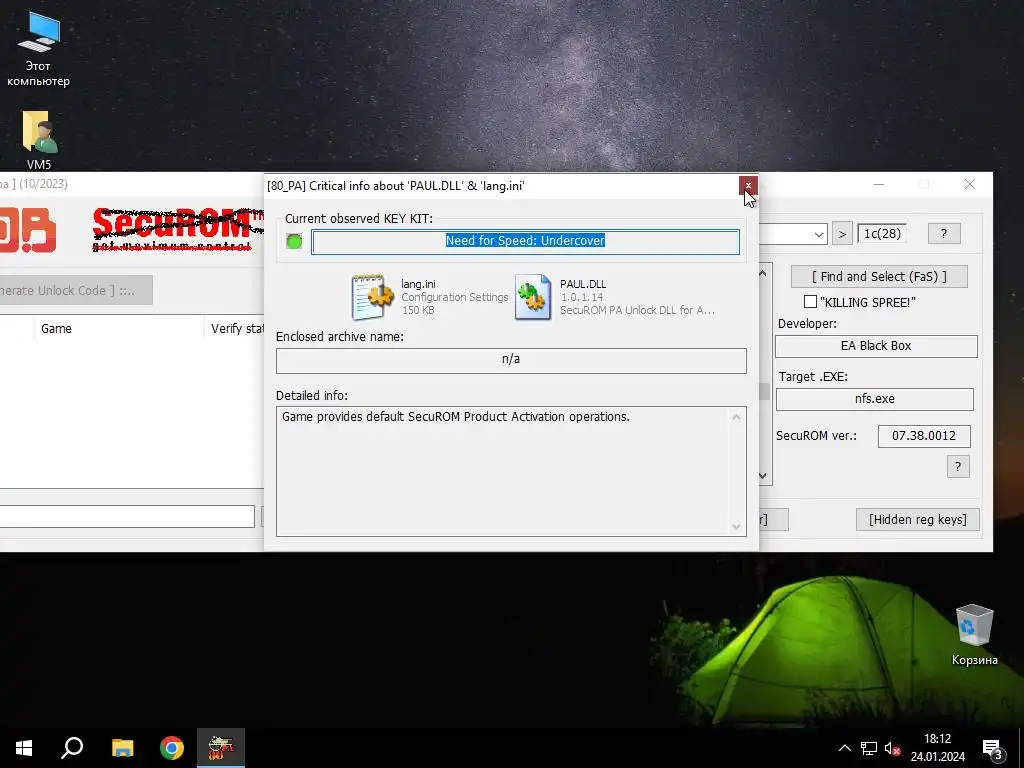Click the green status indicator

click(294, 242)
